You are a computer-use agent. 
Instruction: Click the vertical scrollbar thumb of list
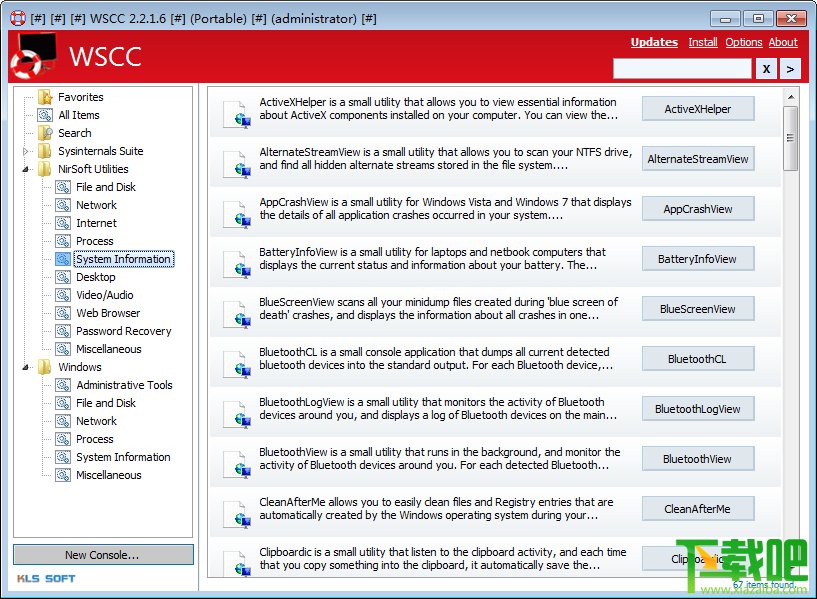pyautogui.click(x=790, y=139)
